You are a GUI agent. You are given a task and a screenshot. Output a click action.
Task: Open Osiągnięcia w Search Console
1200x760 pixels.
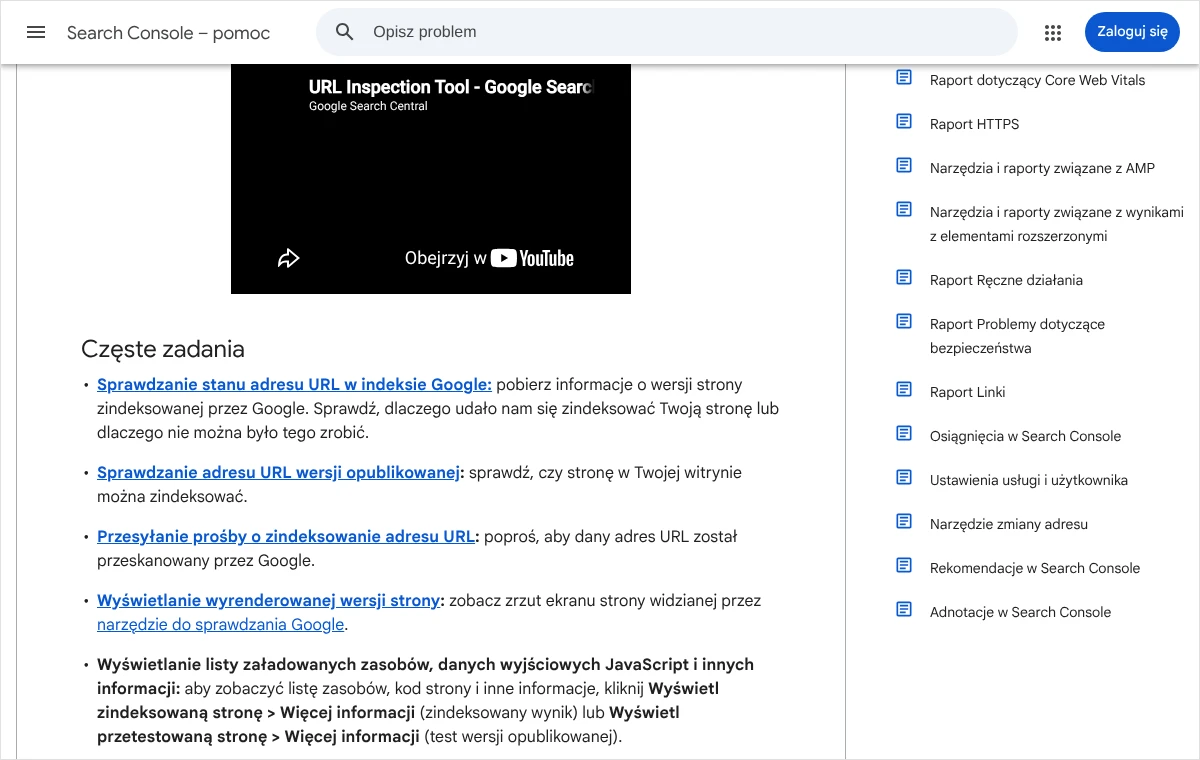point(1025,436)
